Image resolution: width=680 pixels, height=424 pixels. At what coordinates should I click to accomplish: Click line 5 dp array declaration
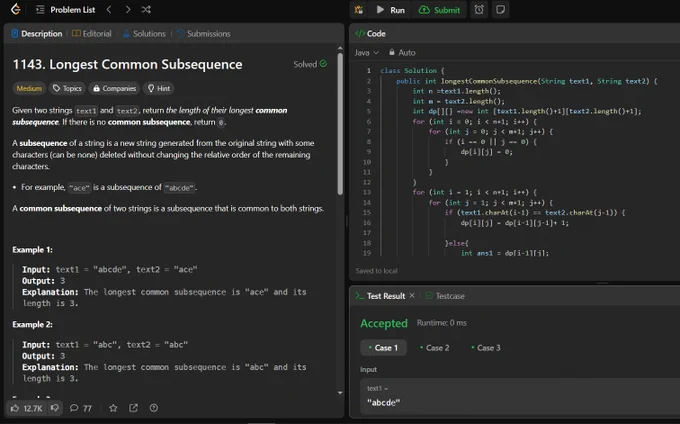526,111
